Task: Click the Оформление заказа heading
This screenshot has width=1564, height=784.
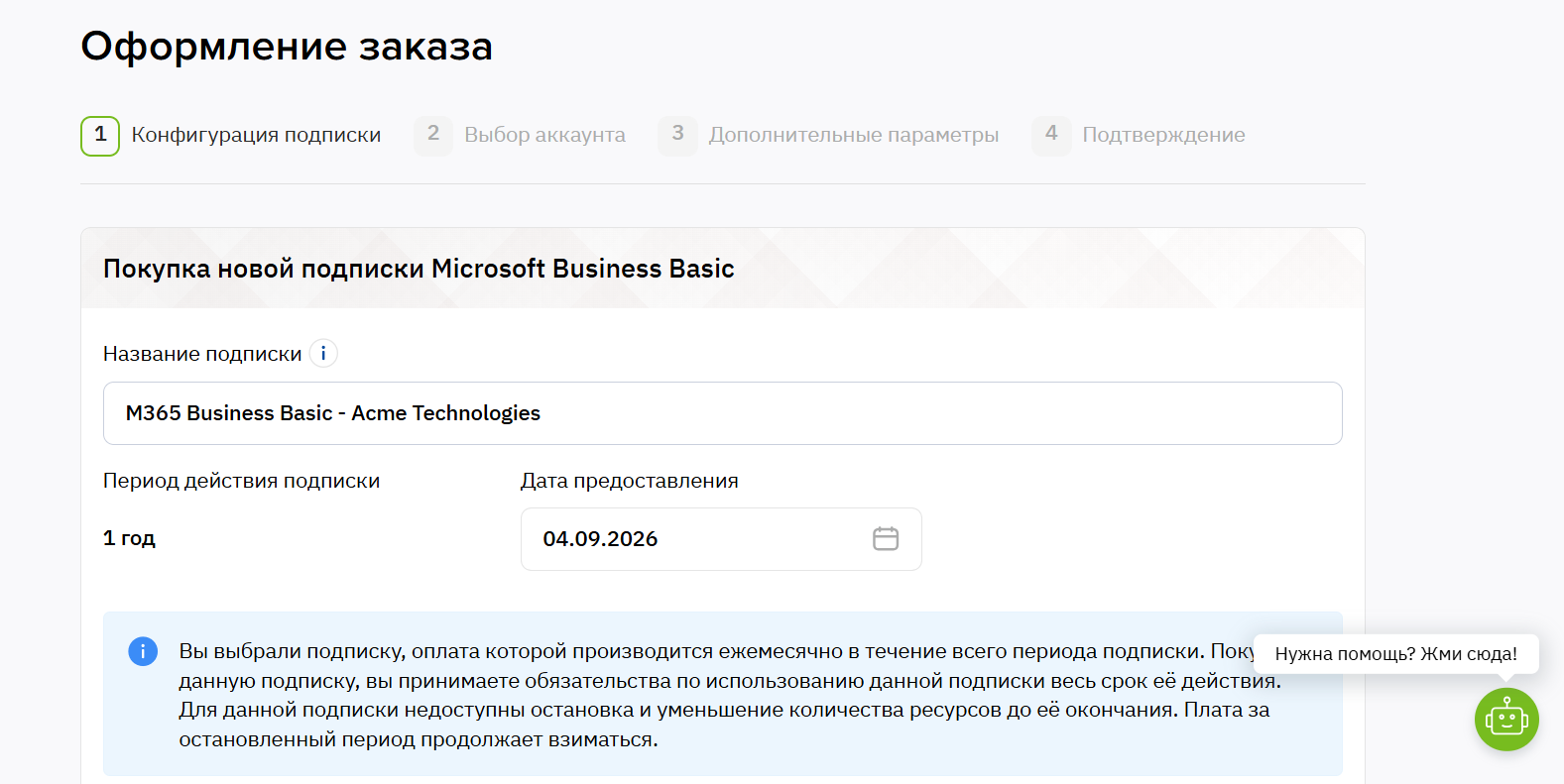Action: click(x=287, y=47)
